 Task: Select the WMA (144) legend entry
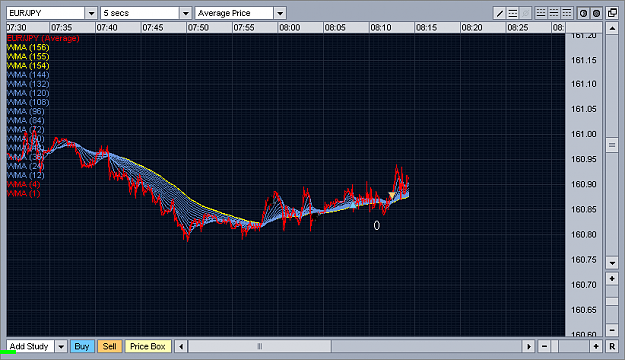[x=28, y=75]
